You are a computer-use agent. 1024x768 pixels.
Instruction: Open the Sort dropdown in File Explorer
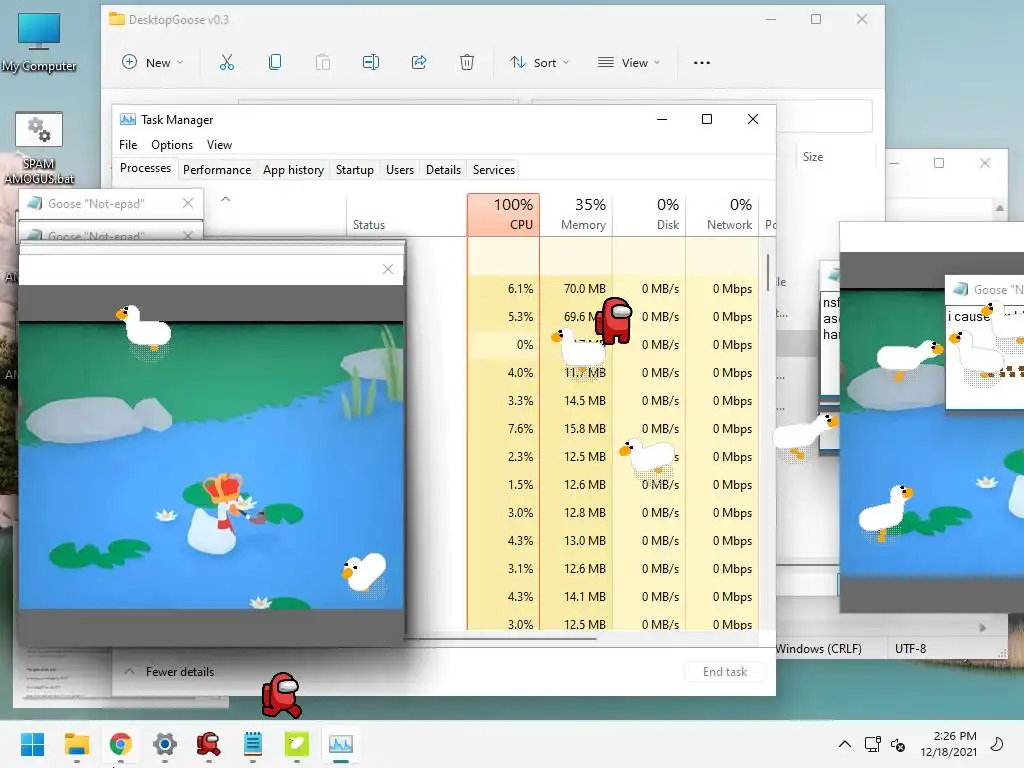[x=539, y=63]
